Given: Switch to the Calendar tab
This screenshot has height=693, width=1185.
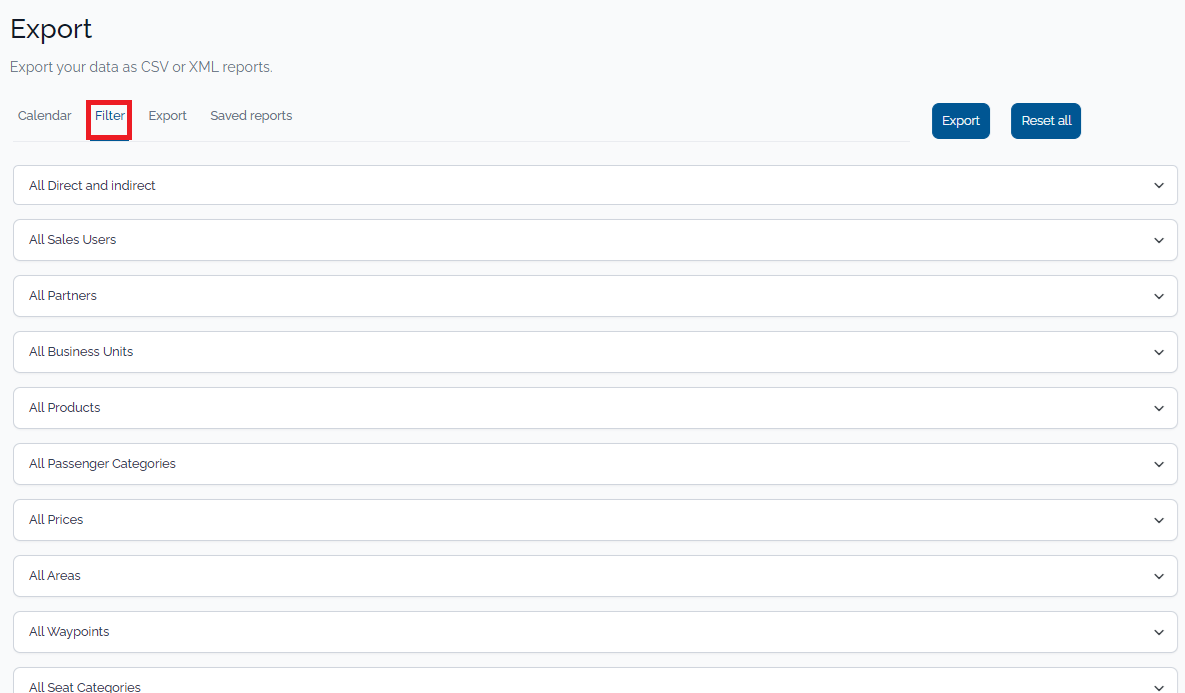Looking at the screenshot, I should [x=45, y=116].
